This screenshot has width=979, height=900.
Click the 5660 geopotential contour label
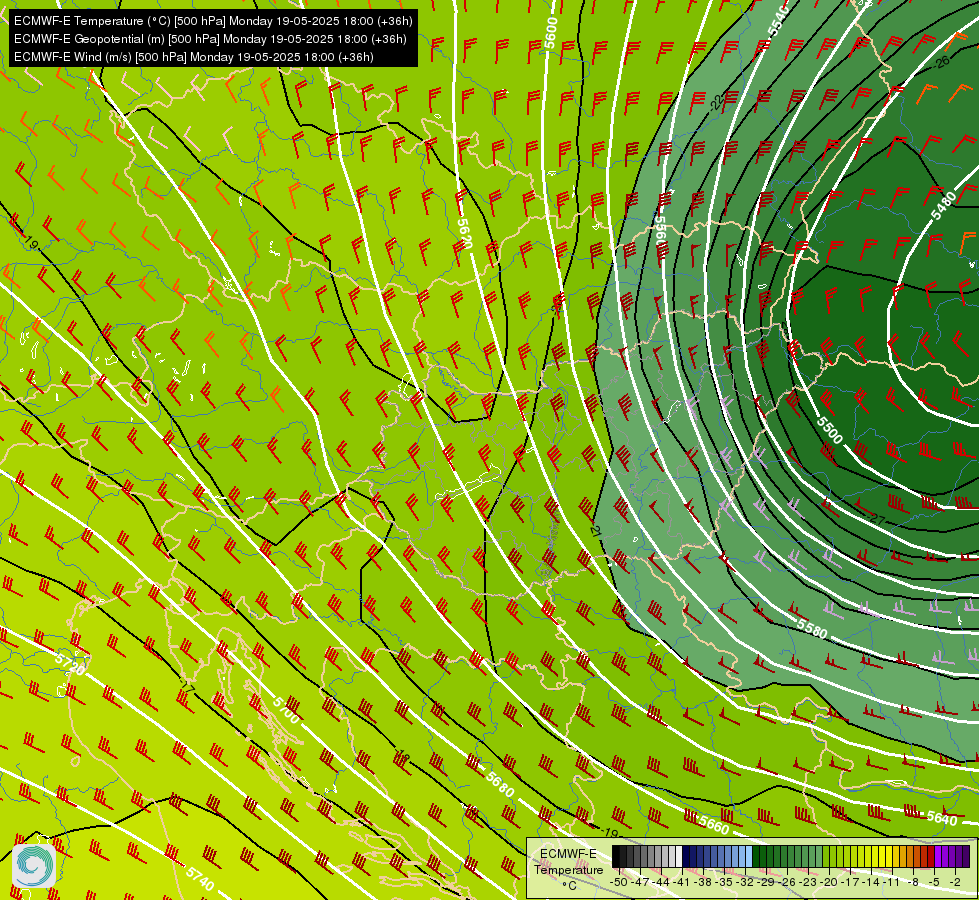tap(714, 824)
